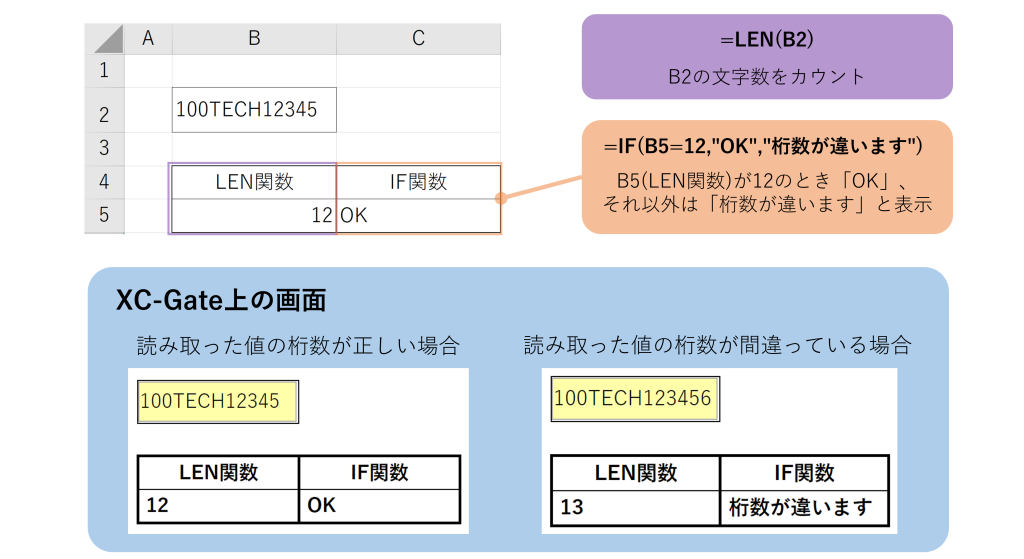Click the yellow input field with 100TECH12345
This screenshot has height=559, width=1024.
pos(217,401)
